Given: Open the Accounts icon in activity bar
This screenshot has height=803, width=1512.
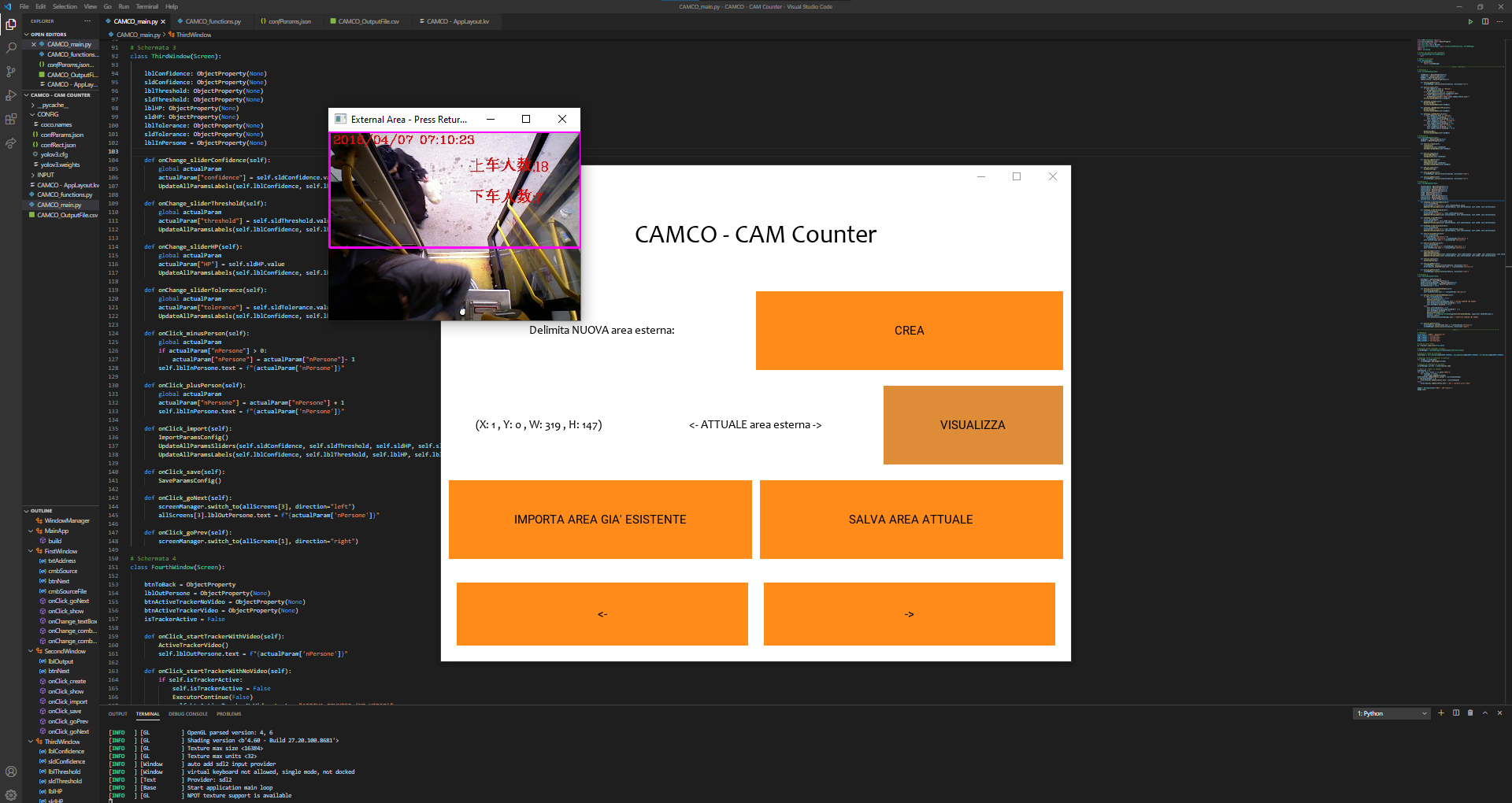Looking at the screenshot, I should [x=11, y=772].
